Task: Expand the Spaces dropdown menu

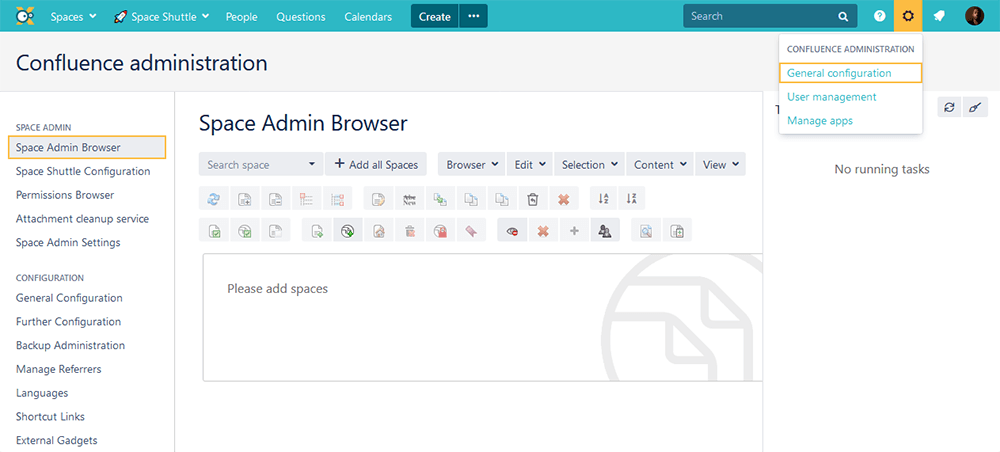Action: [x=73, y=17]
